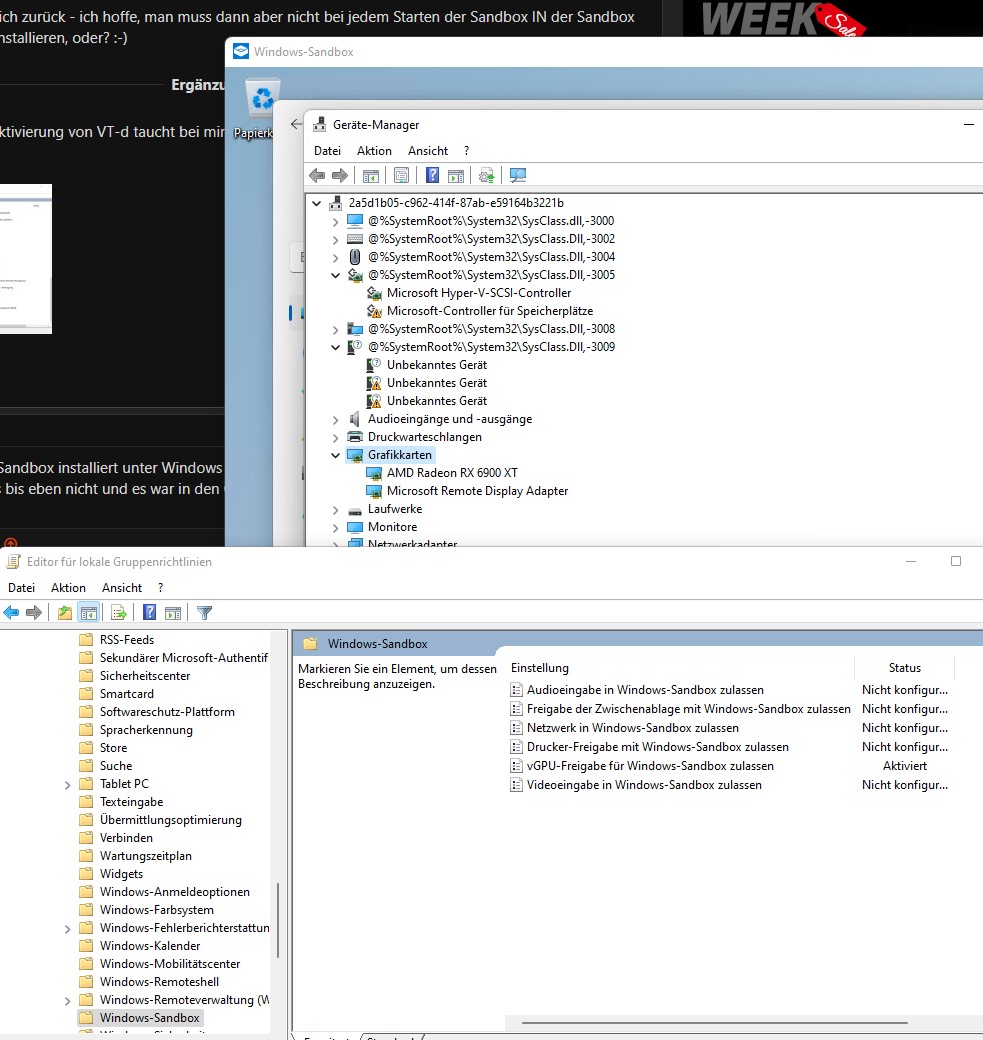Click Forward arrow in Geräte-Manager toolbar
Screen dimensions: 983x1040
[340, 176]
